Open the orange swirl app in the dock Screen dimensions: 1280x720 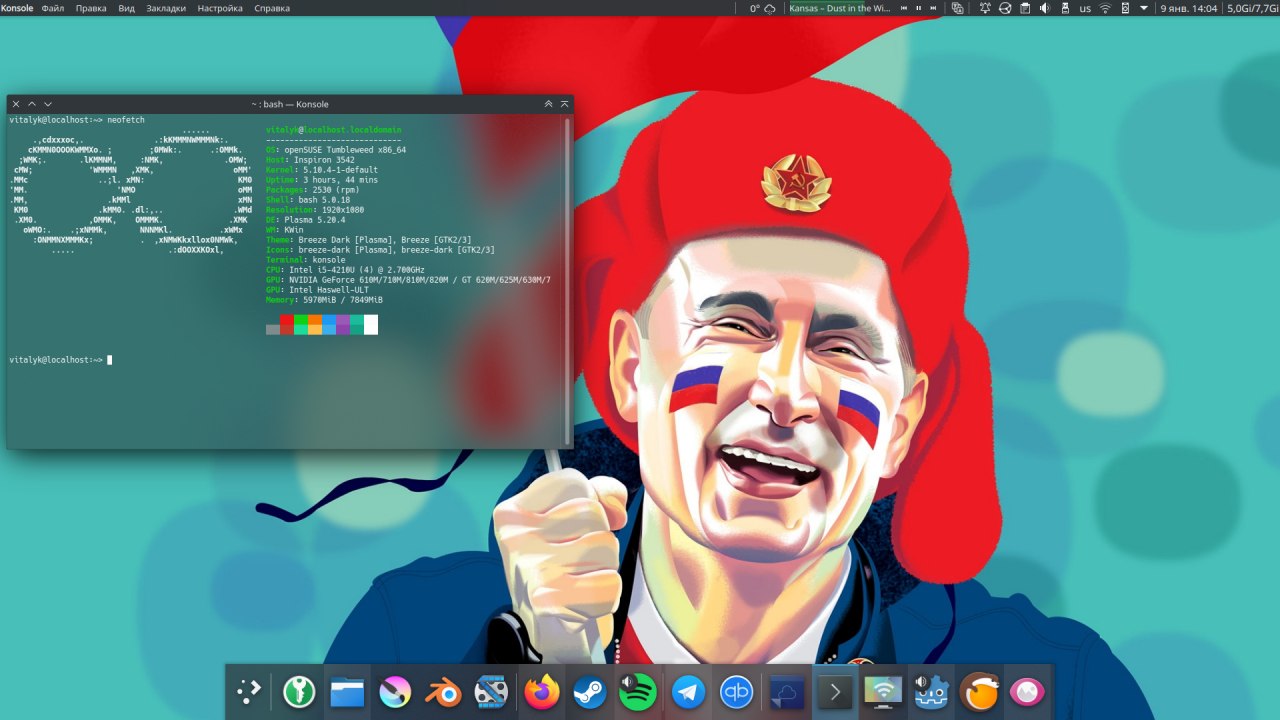point(980,692)
